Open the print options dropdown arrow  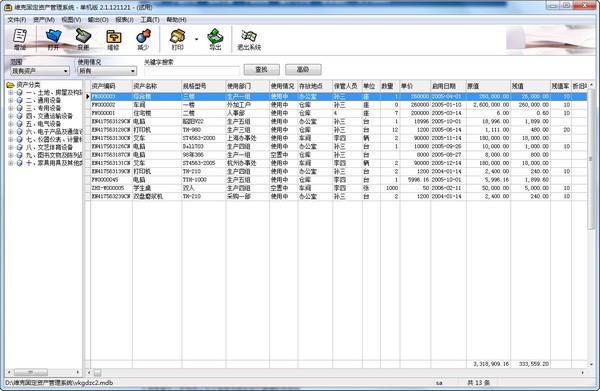(x=196, y=39)
